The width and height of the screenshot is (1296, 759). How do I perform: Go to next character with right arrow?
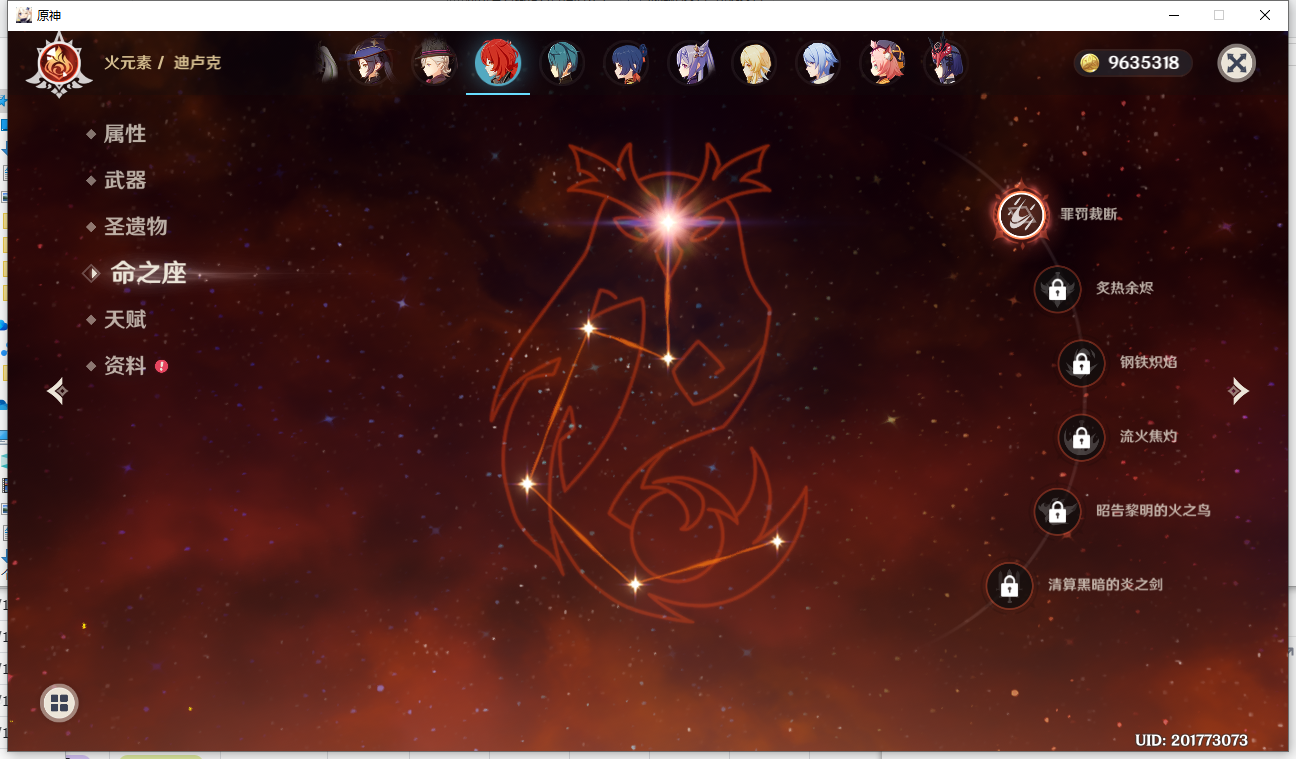(x=1239, y=391)
